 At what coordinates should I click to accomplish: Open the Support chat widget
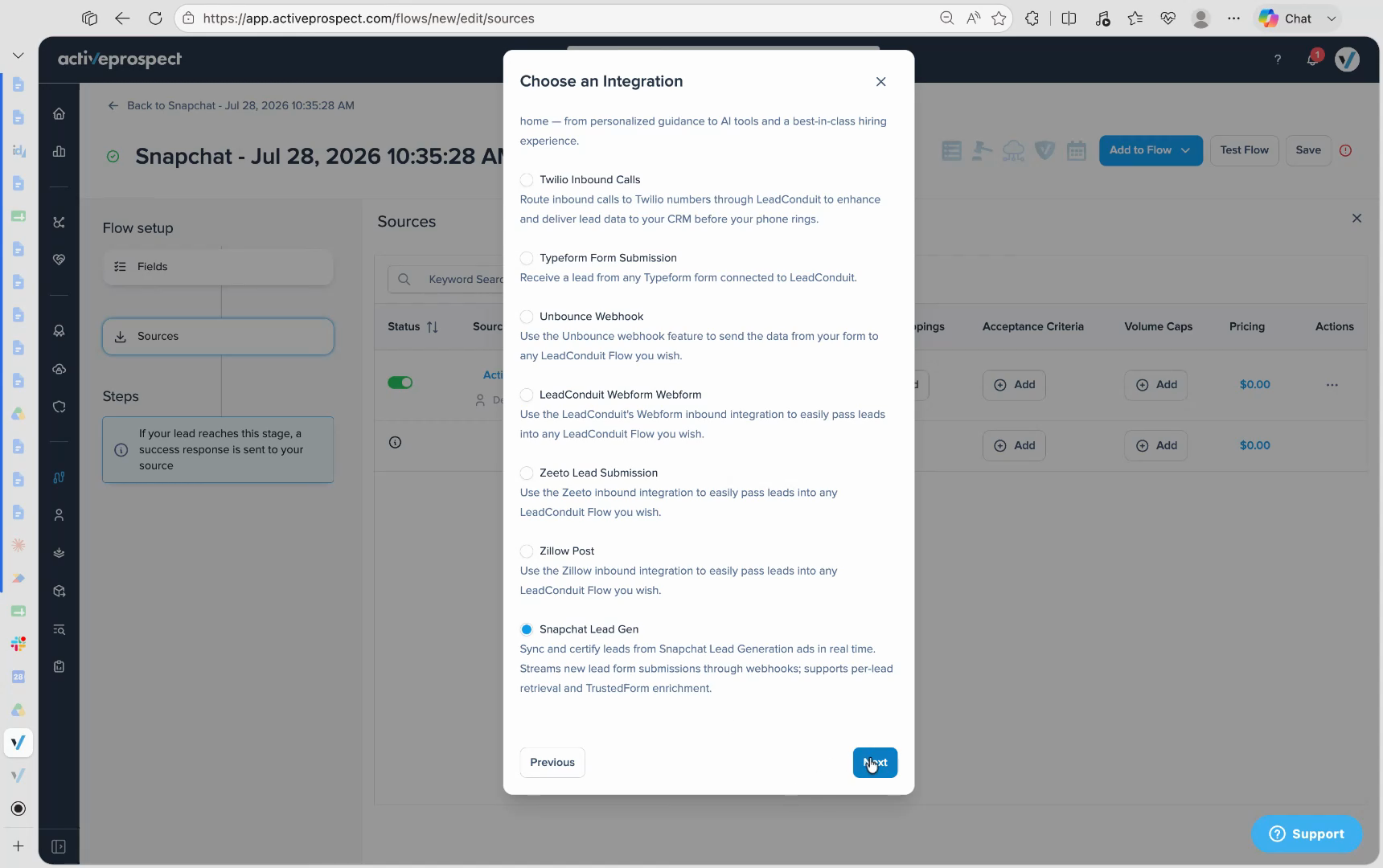pyautogui.click(x=1307, y=834)
